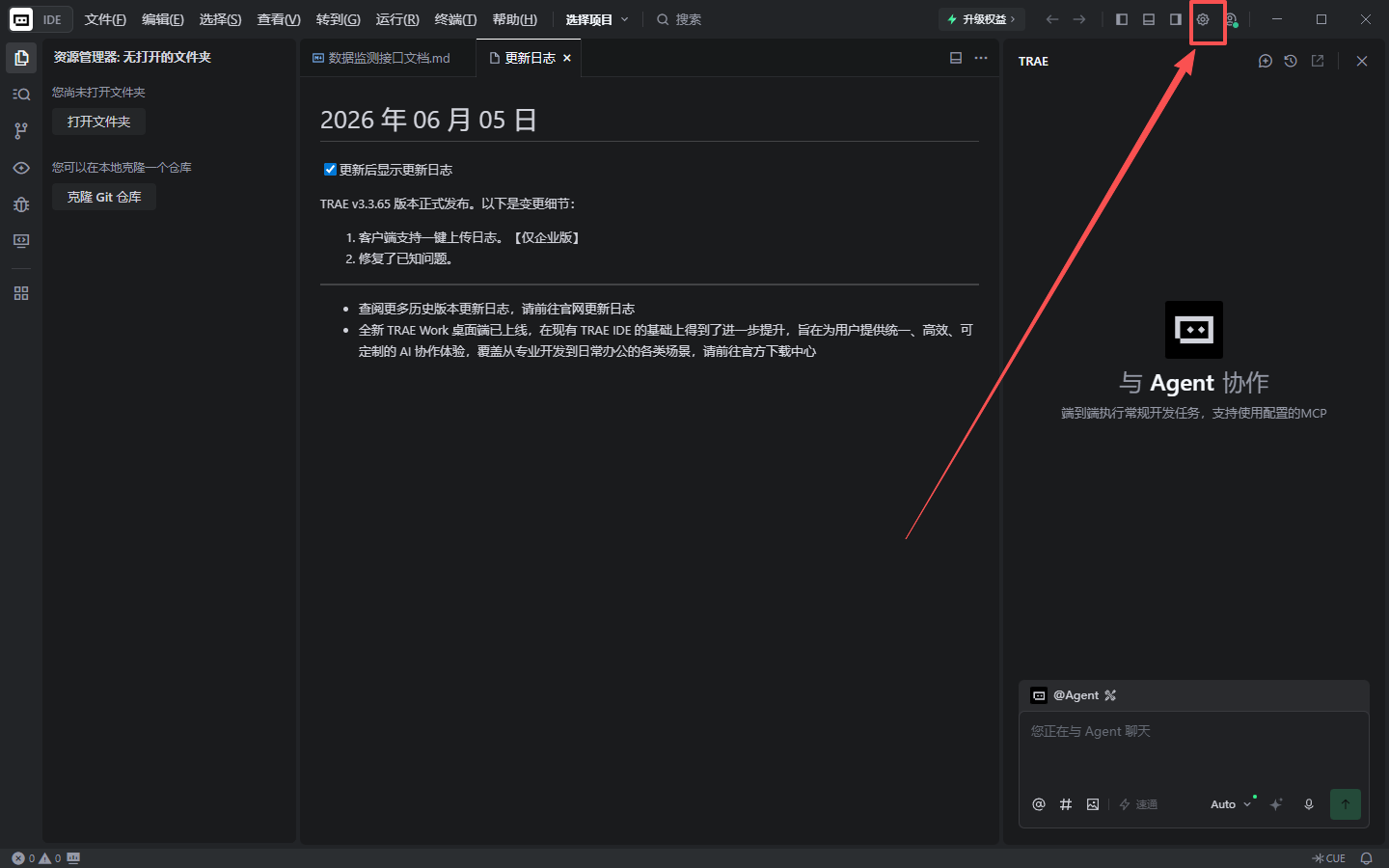1389x868 pixels.
Task: Open the 运行(R) menu
Action: [397, 19]
